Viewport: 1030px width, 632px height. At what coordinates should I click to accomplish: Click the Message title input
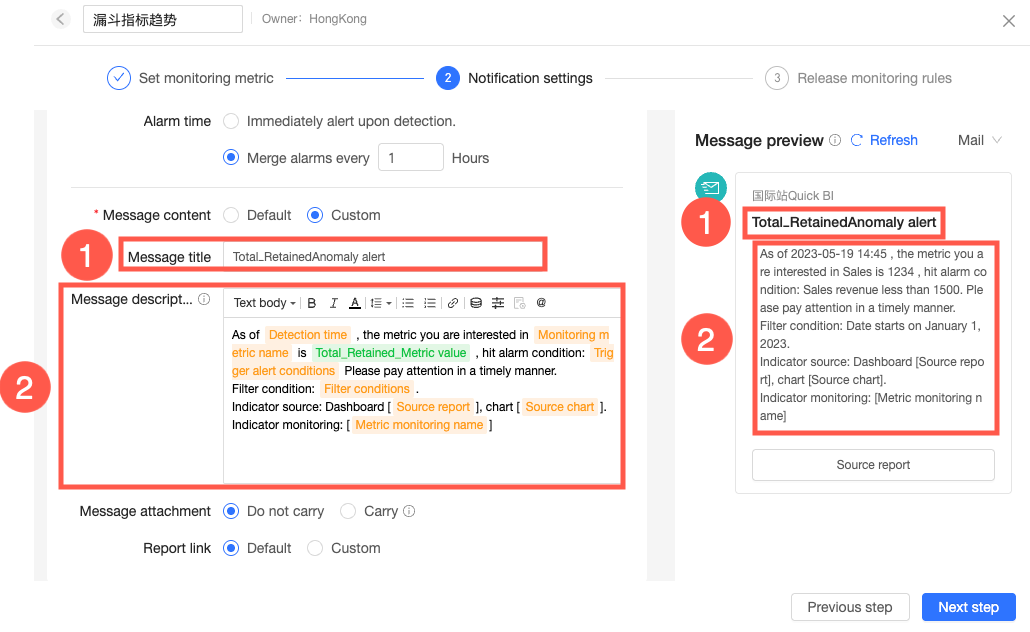click(x=383, y=256)
